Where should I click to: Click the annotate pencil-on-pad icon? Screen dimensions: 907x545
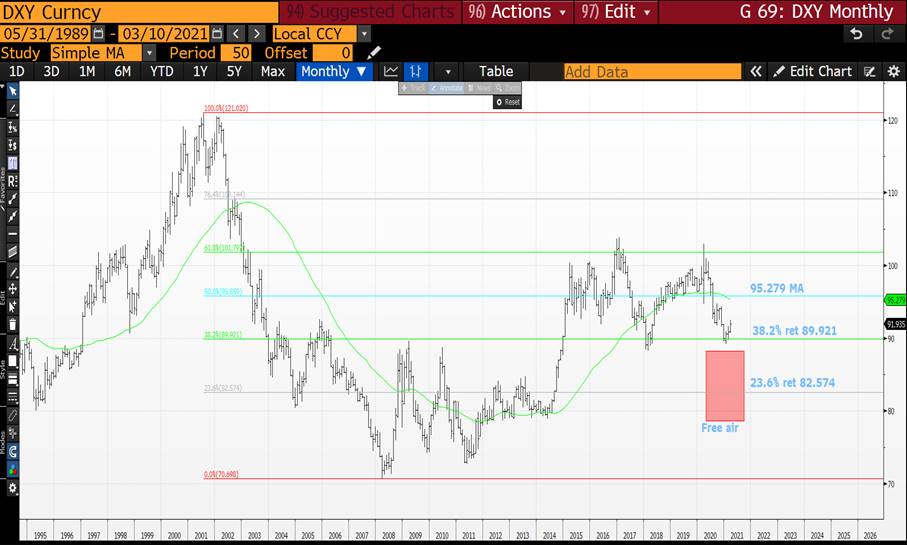click(869, 72)
